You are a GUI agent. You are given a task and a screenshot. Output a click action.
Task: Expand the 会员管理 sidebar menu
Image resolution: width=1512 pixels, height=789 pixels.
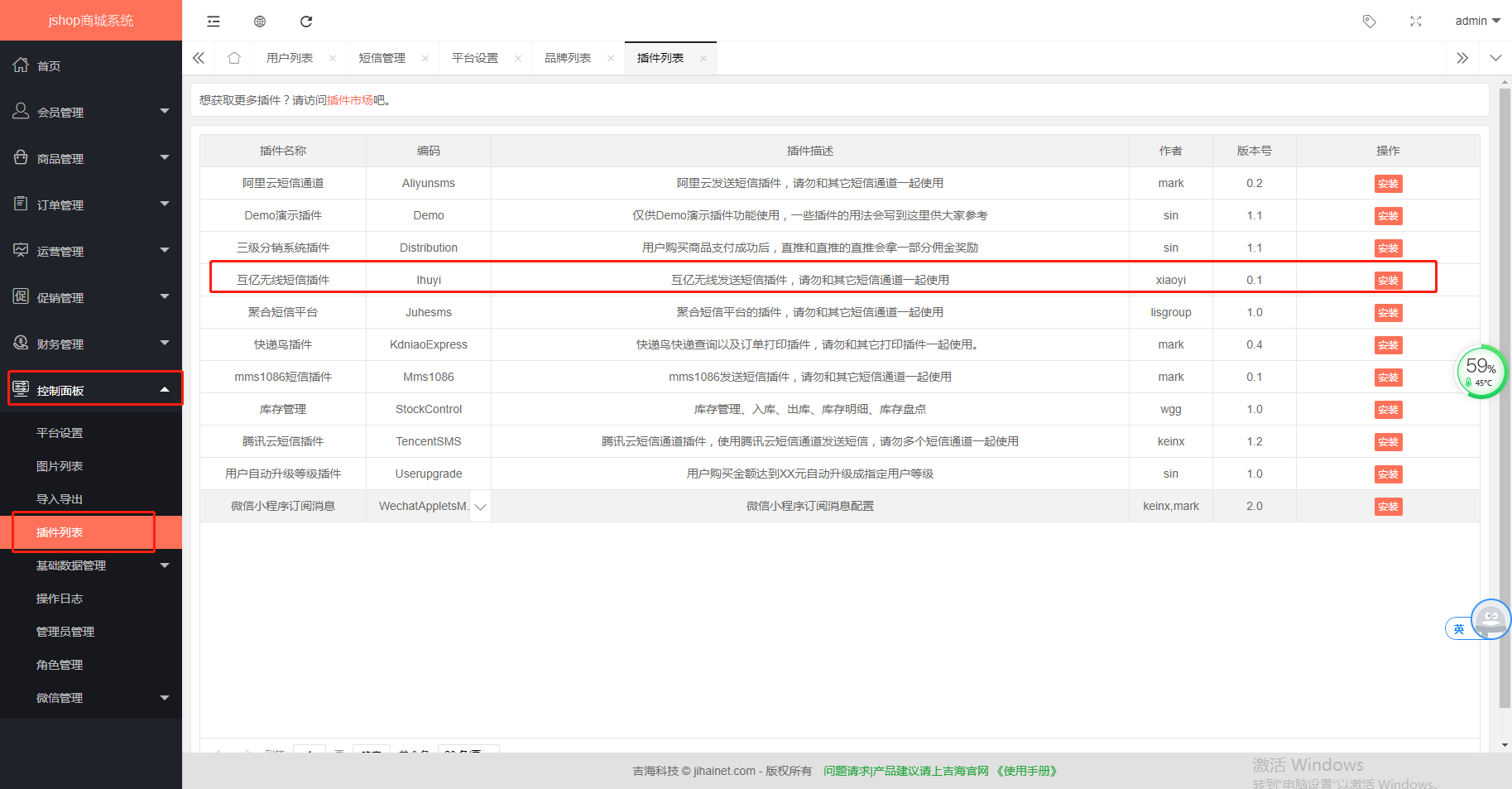pyautogui.click(x=91, y=112)
